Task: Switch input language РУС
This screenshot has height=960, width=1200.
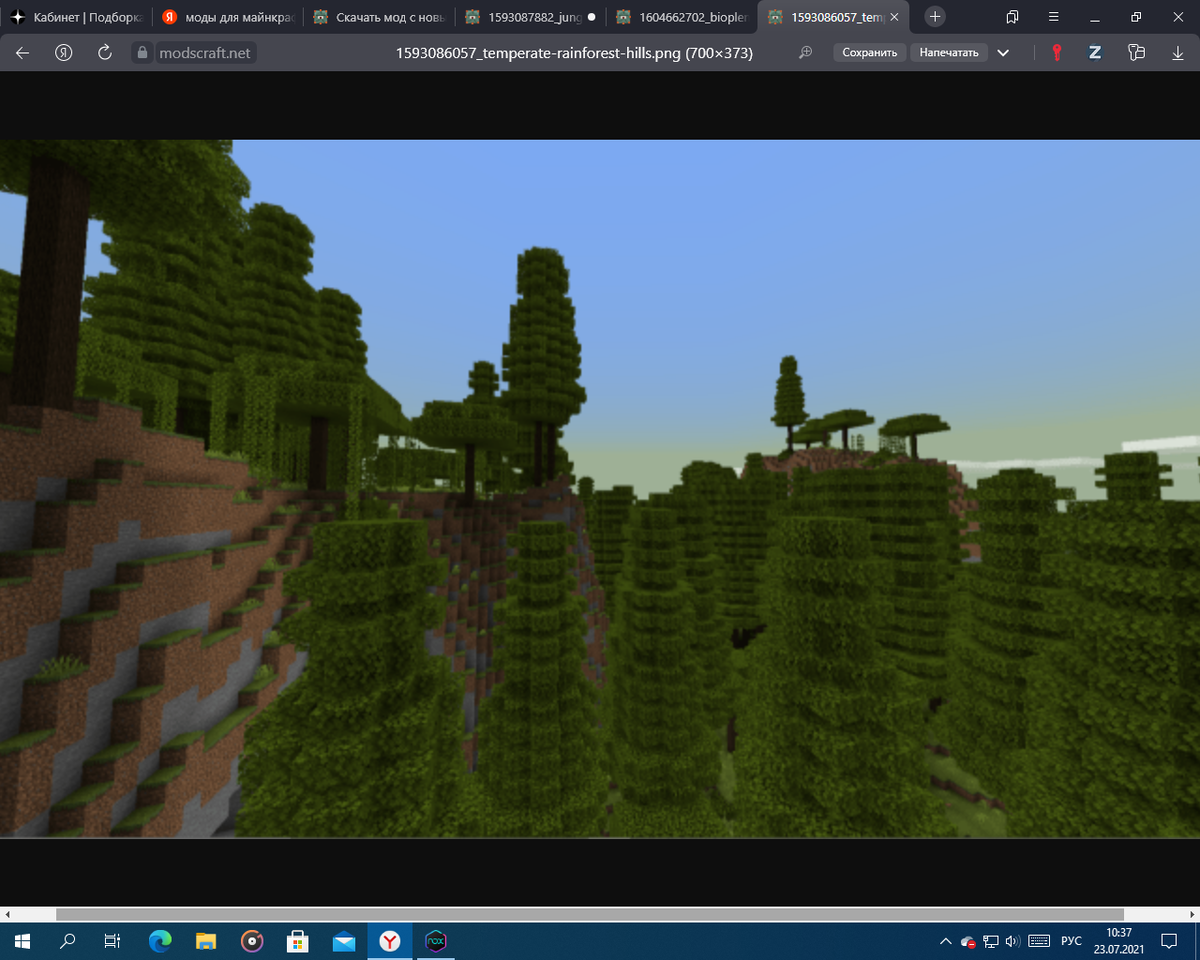Action: point(1071,941)
